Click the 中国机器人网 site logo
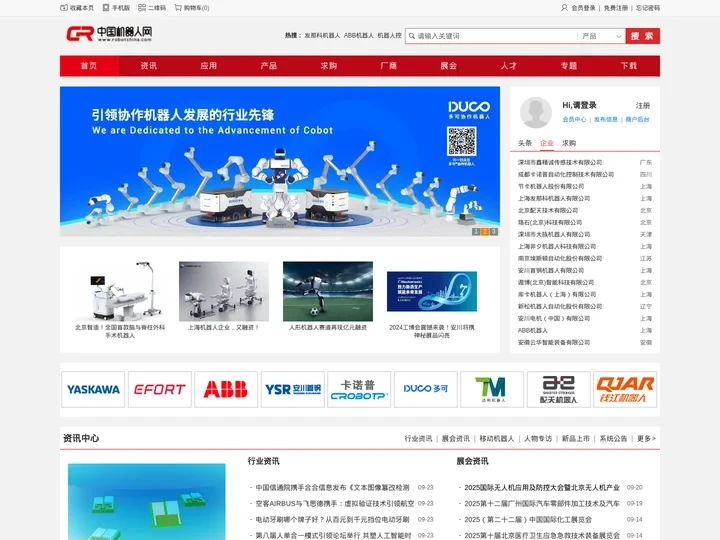The height and width of the screenshot is (540, 720). coord(109,34)
